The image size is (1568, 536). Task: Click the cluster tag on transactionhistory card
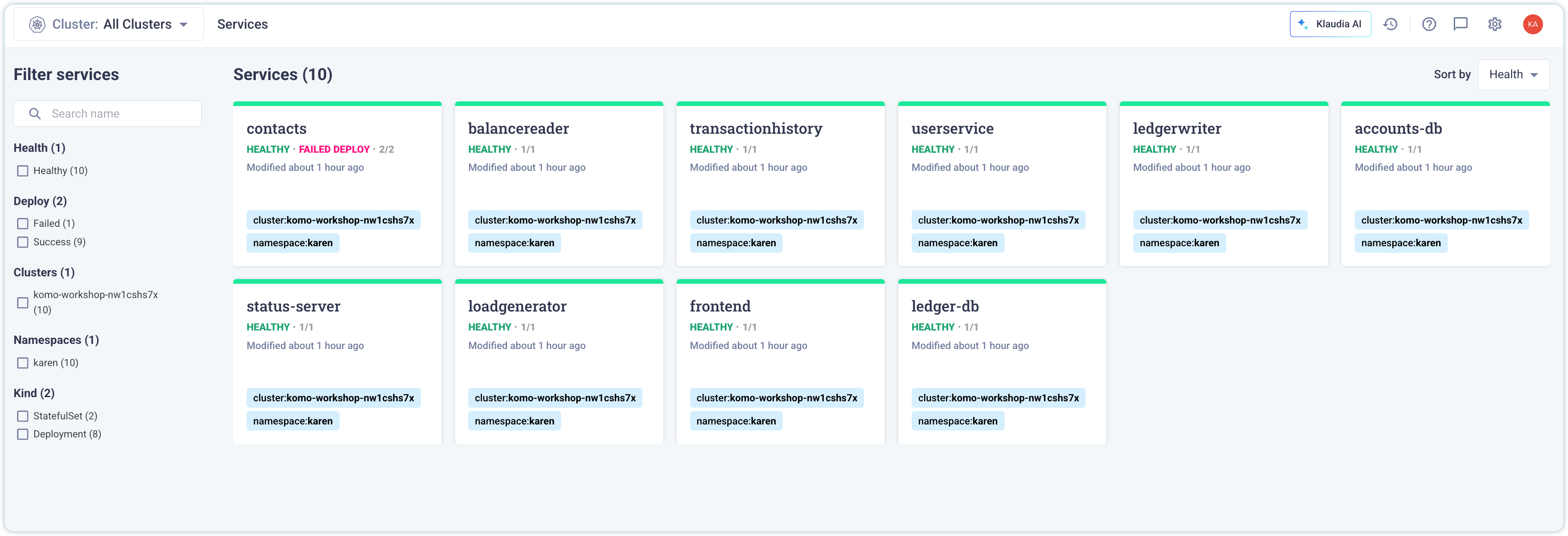[x=777, y=220]
